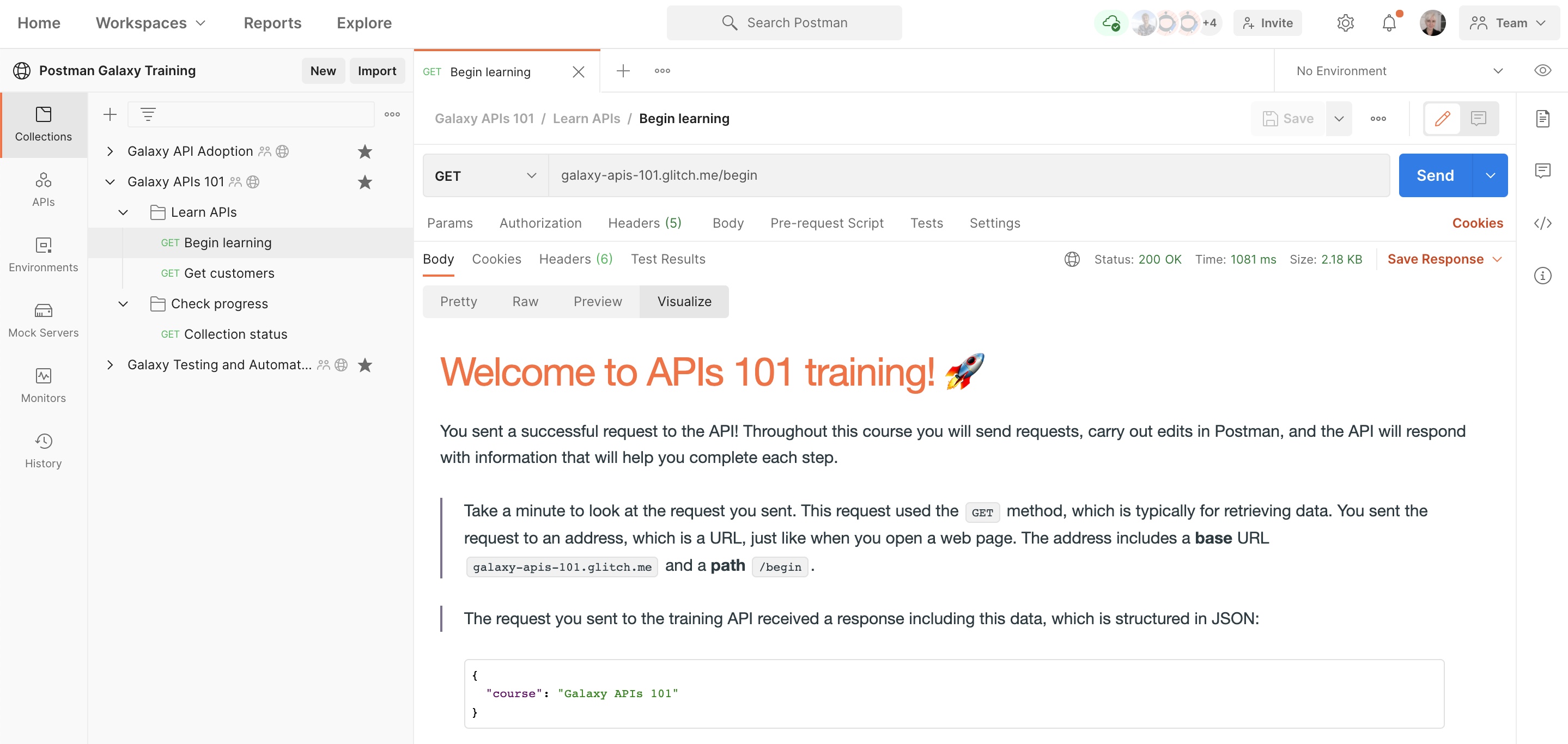Viewport: 1568px width, 744px height.
Task: Click the workspace globe icon beside Postman Galaxy Training
Action: pyautogui.click(x=22, y=71)
